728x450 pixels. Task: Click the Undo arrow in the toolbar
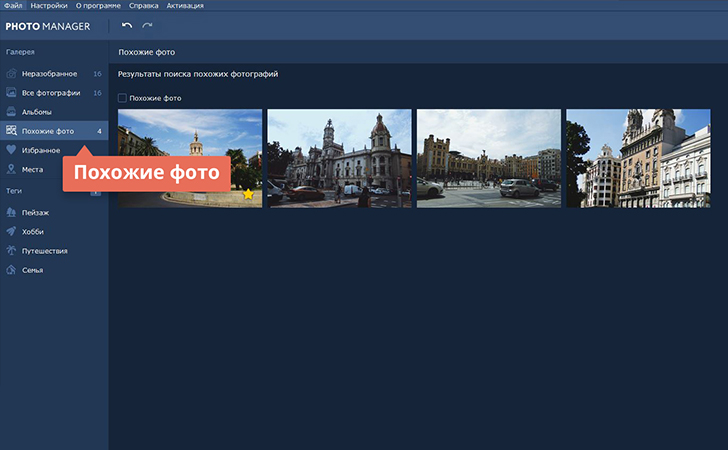pos(126,25)
